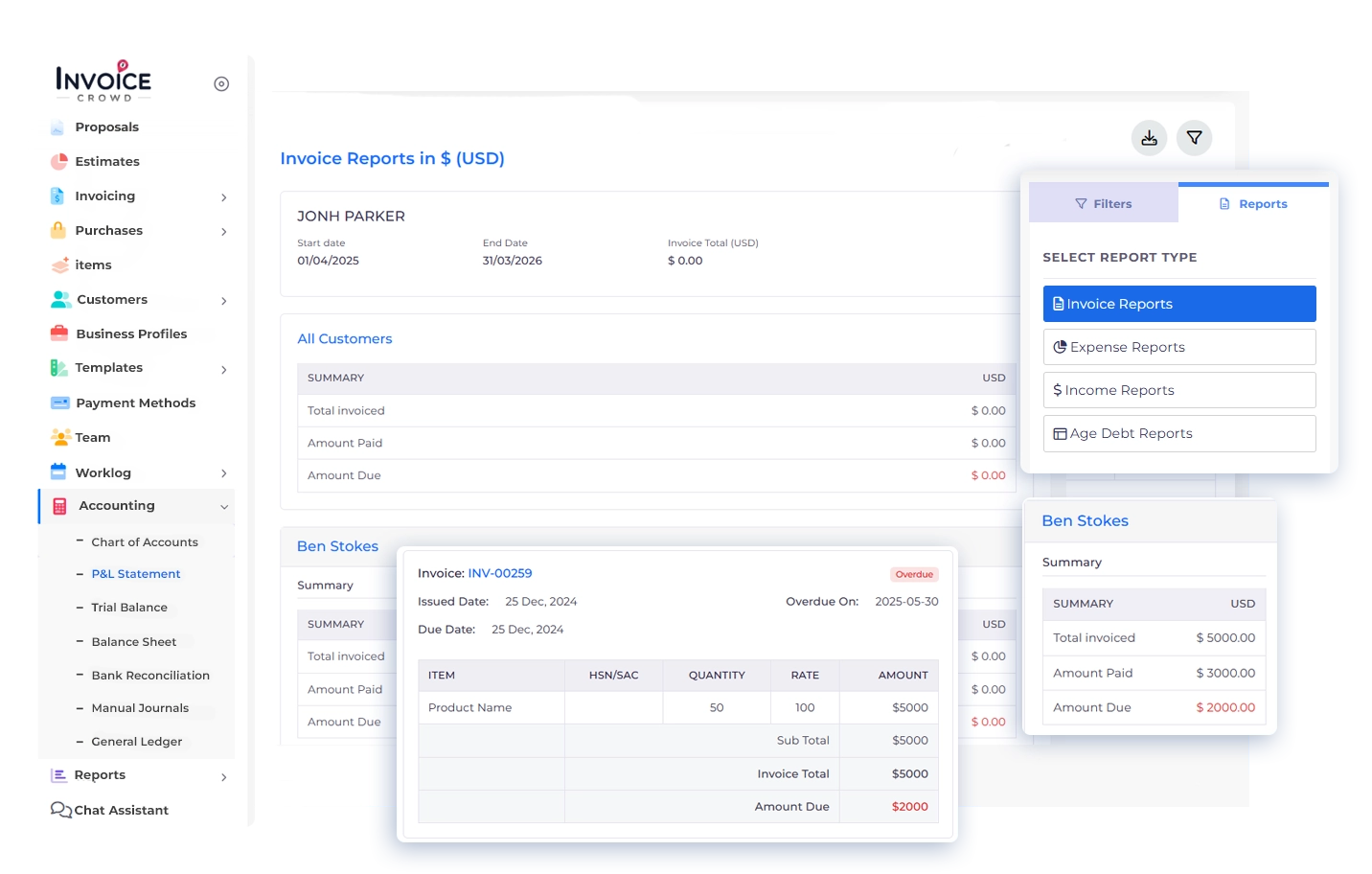Click the sidebar collapse circle icon
The image size is (1372, 874).
click(x=221, y=84)
